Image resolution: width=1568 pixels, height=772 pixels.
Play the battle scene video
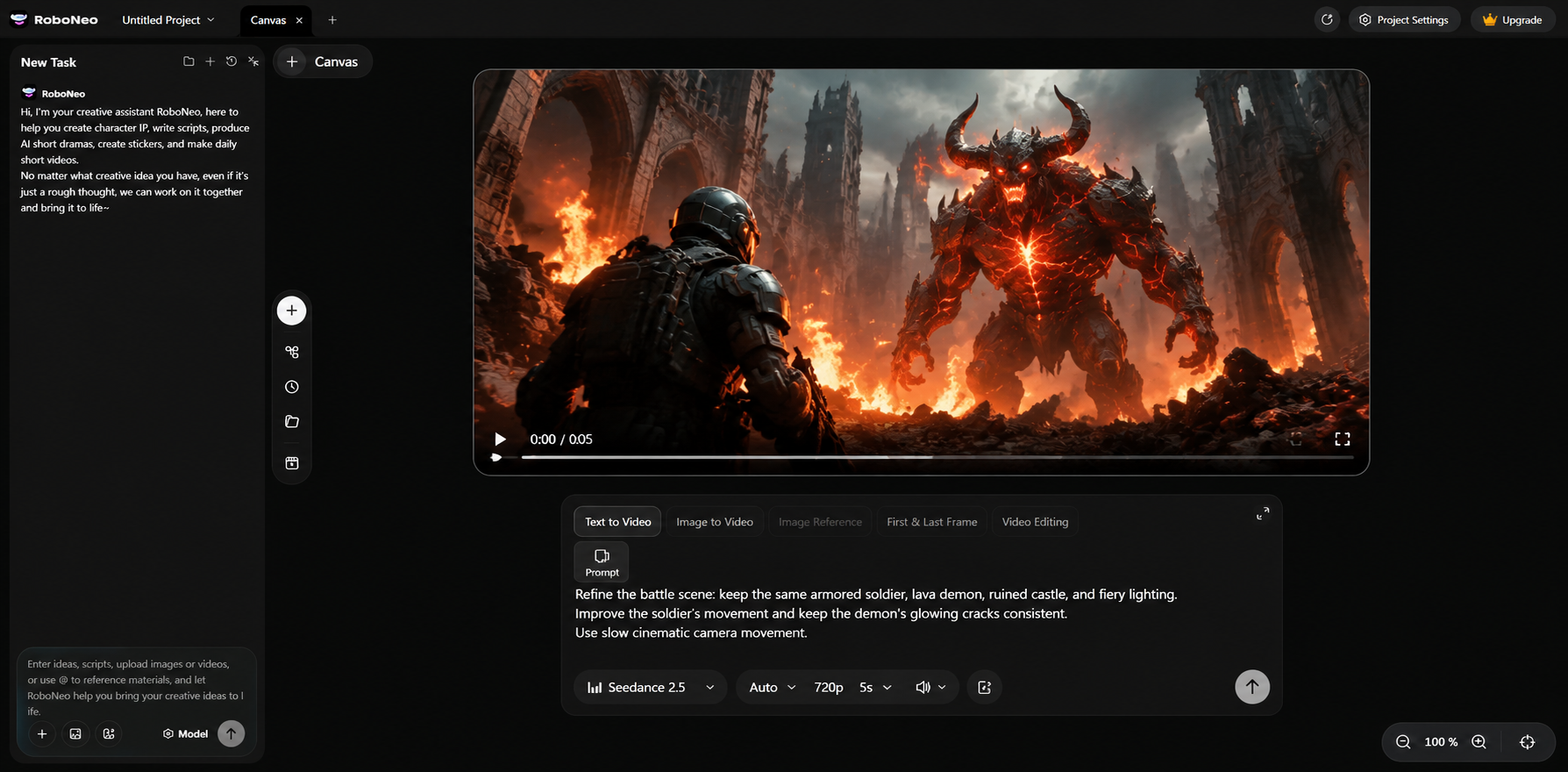[x=500, y=440]
